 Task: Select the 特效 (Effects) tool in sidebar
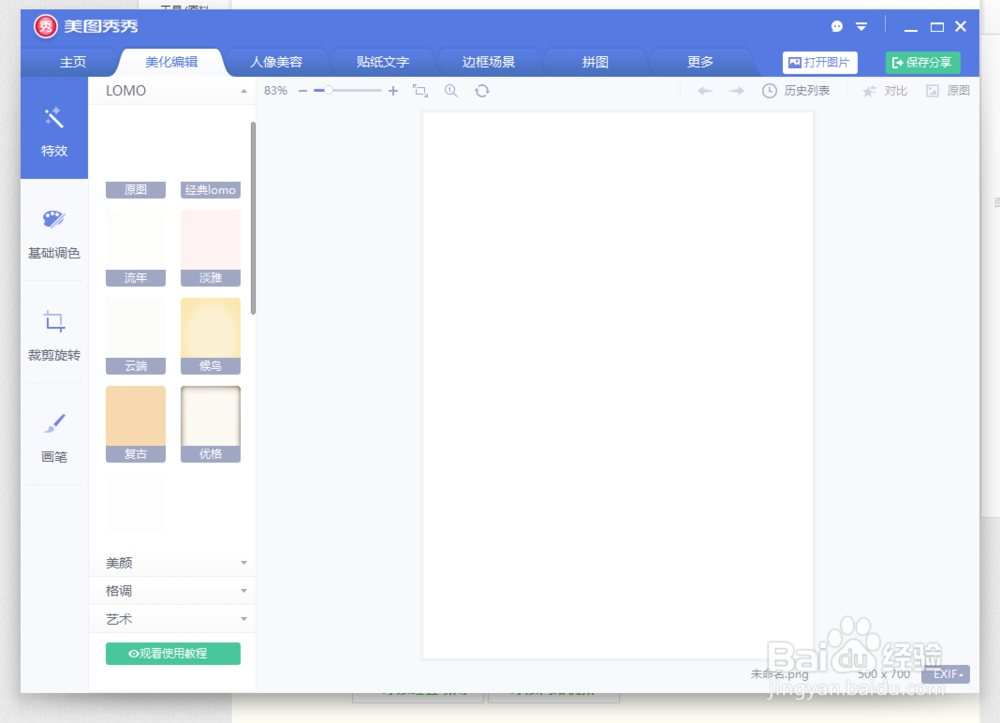[x=54, y=135]
